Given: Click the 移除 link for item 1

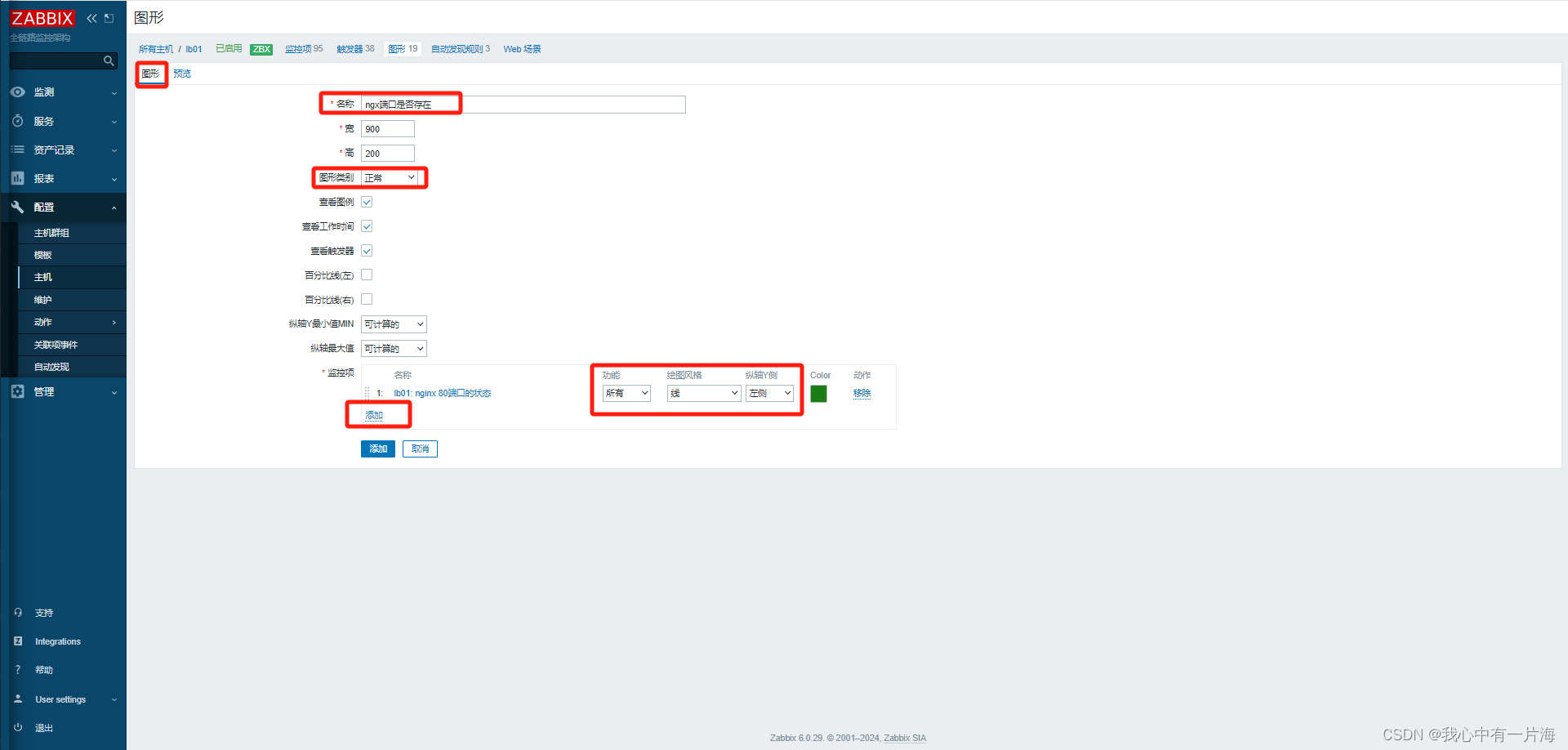Looking at the screenshot, I should pyautogui.click(x=862, y=393).
